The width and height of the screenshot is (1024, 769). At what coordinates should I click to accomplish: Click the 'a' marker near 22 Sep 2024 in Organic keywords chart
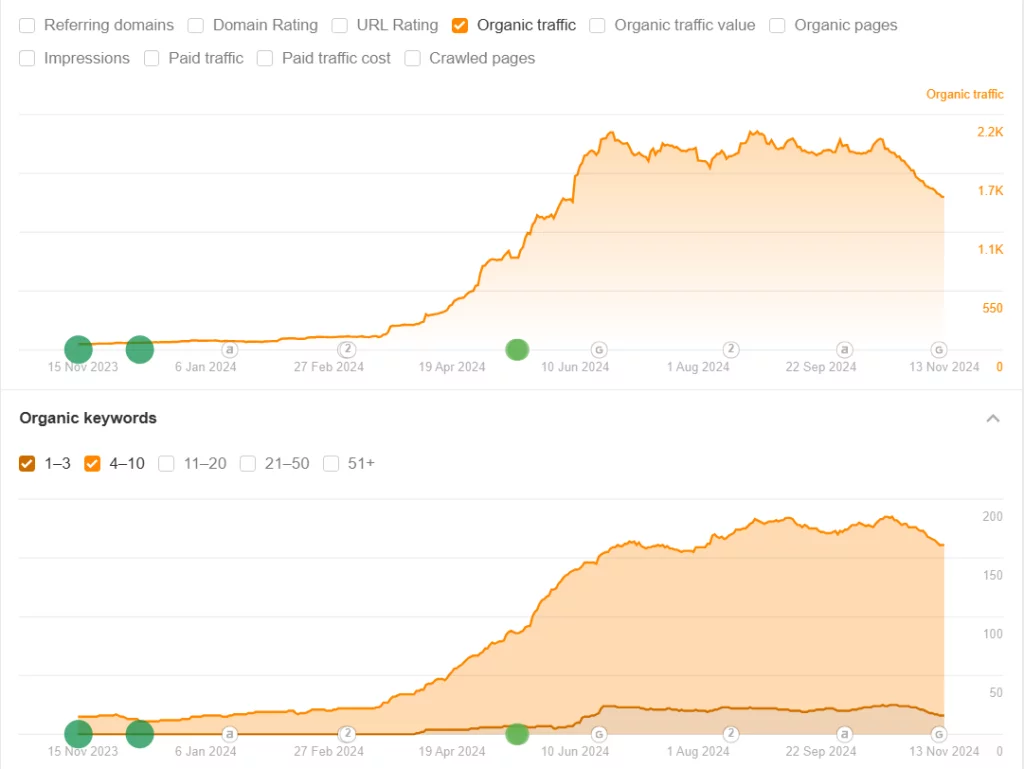845,734
